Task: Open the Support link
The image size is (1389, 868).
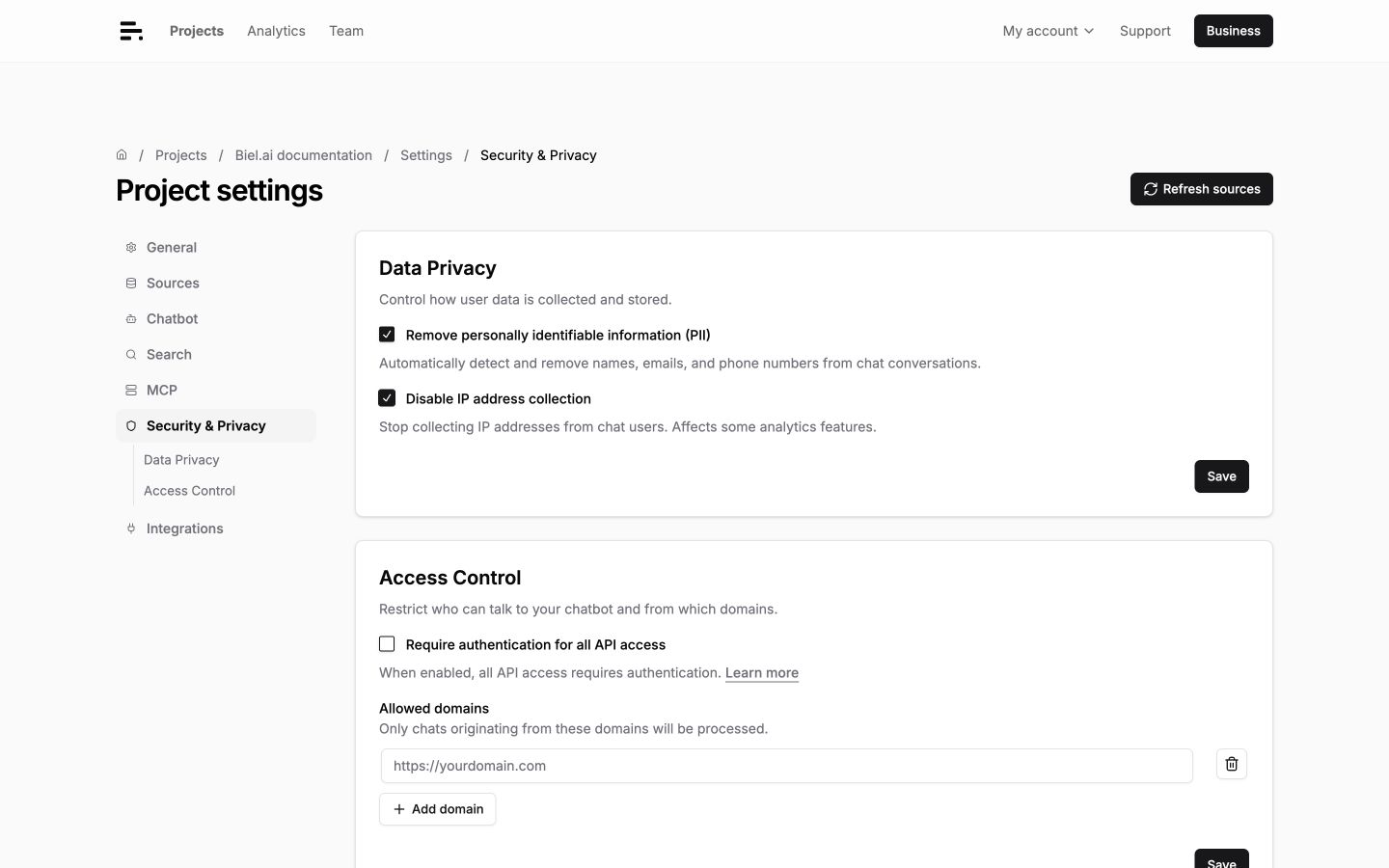Action: pyautogui.click(x=1145, y=31)
